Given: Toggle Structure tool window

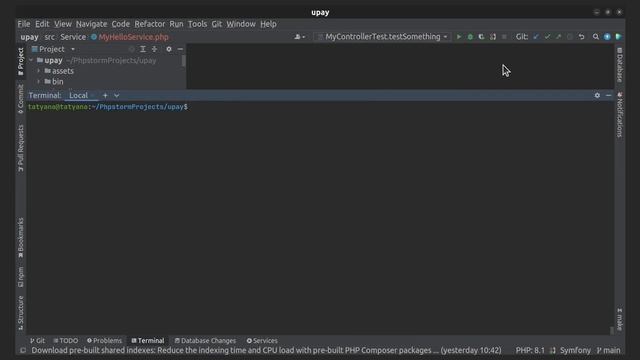Looking at the screenshot, I should pos(20,313).
